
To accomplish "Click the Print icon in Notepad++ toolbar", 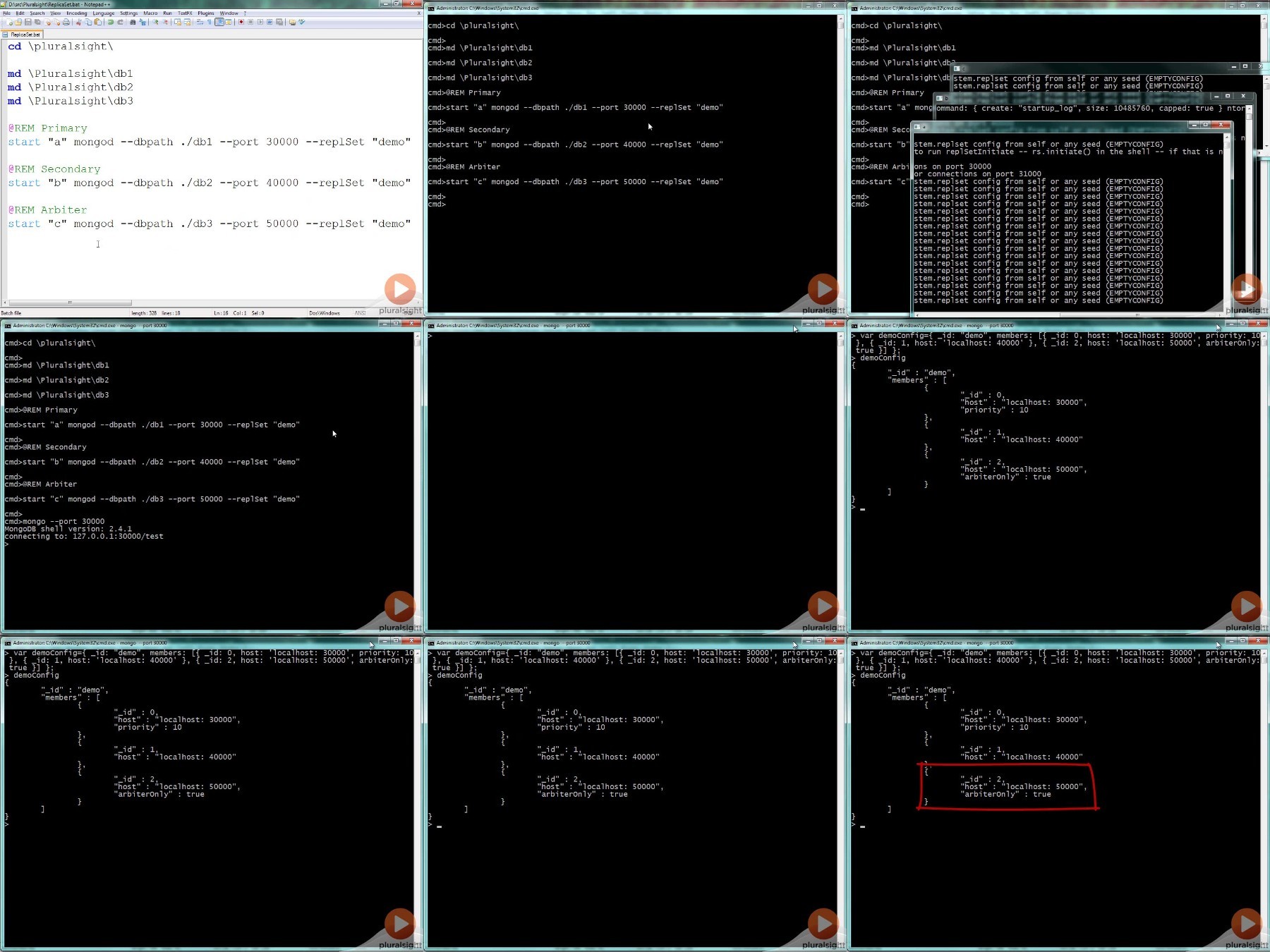I will (x=66, y=22).
